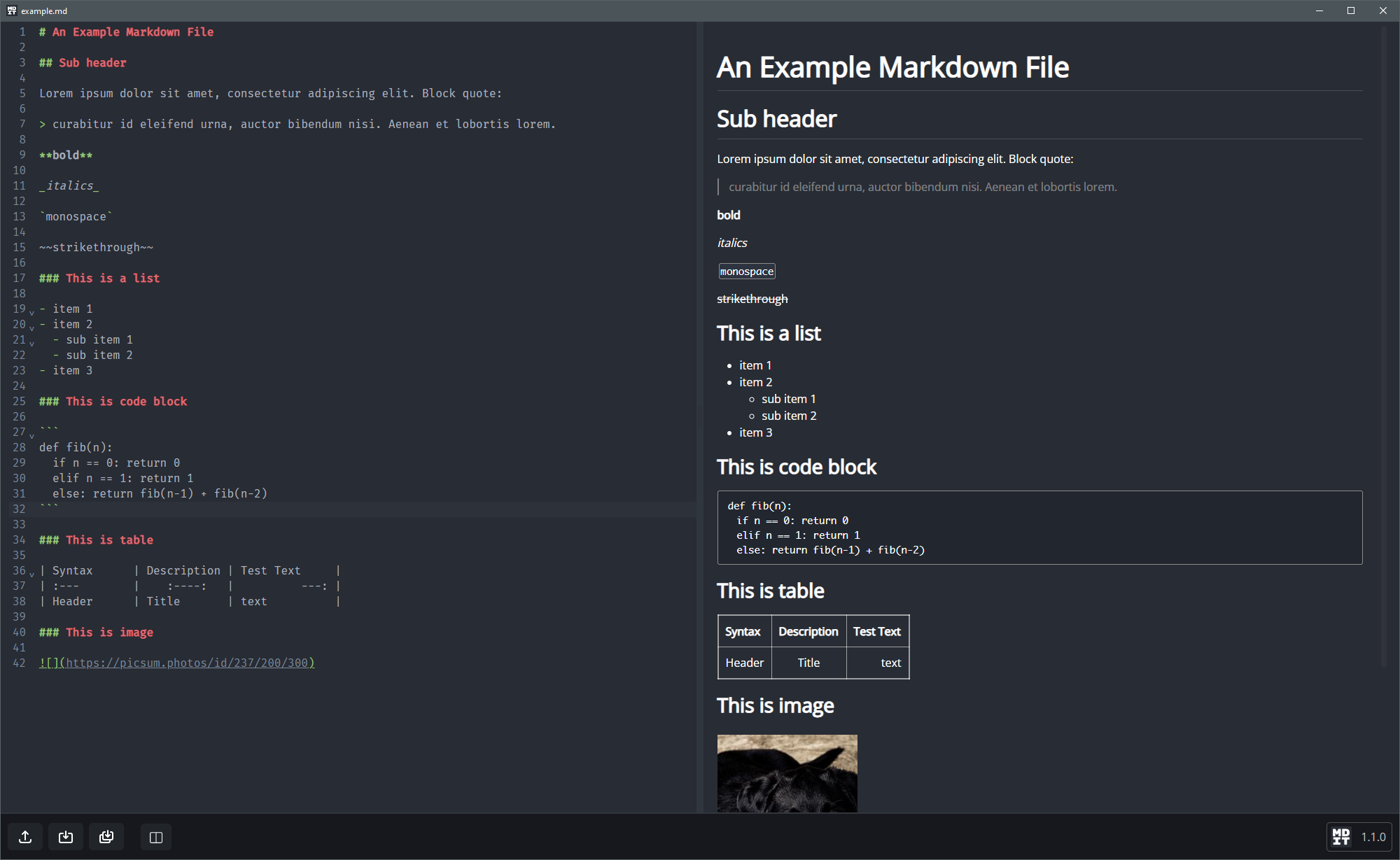Viewport: 1400px width, 860px height.
Task: Collapse the code block fold at line 27
Action: (x=31, y=435)
